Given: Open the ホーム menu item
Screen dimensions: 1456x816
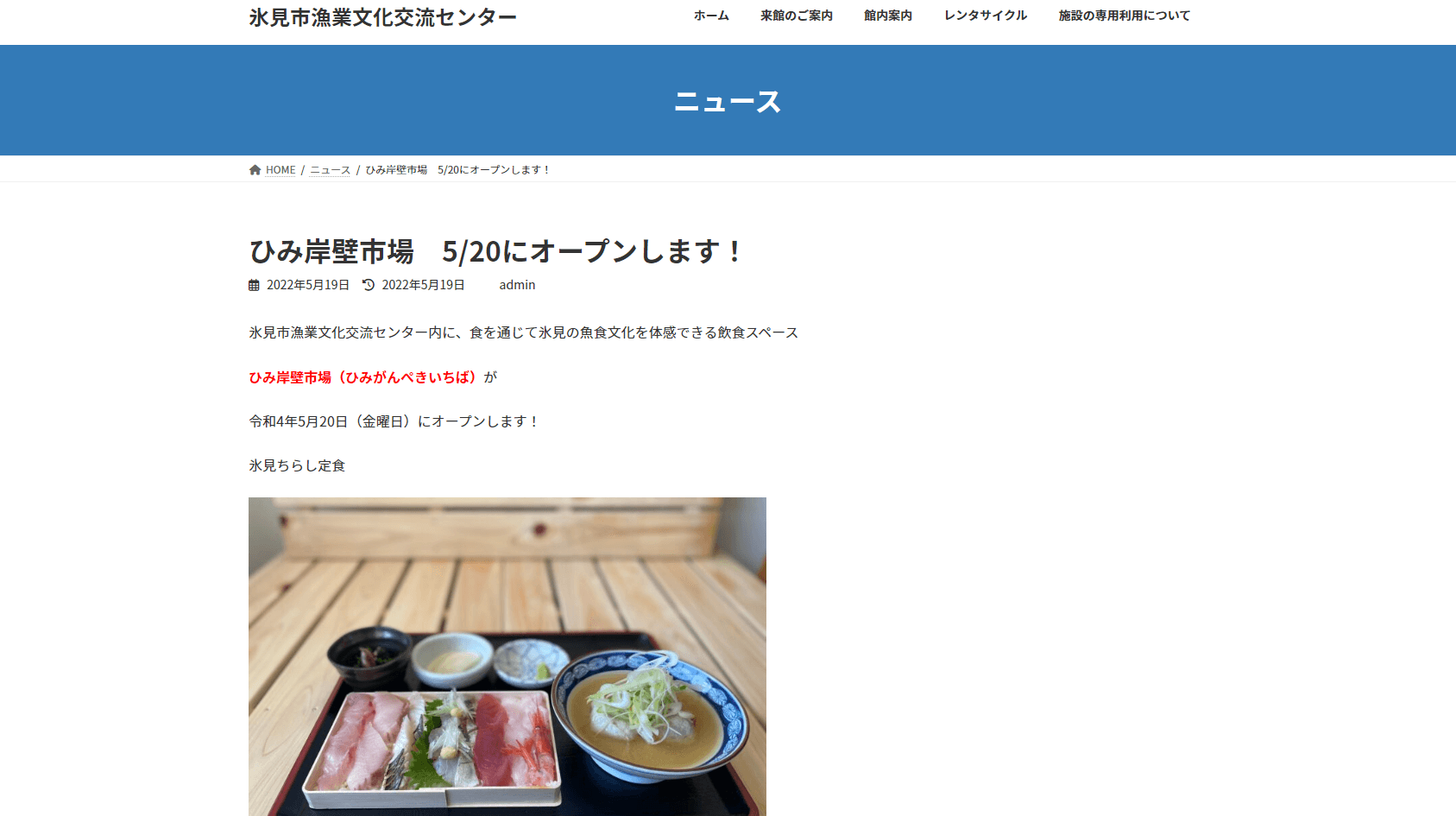Looking at the screenshot, I should [711, 16].
